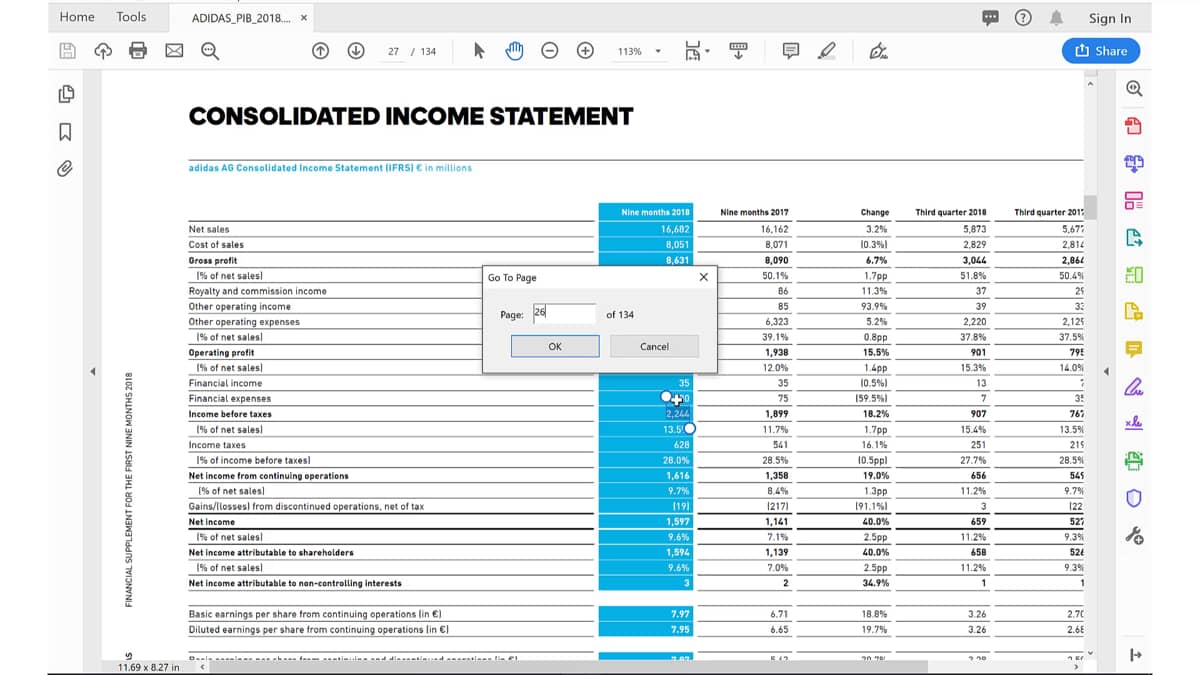Open the Protect shield tool in right pane

coord(1133,498)
